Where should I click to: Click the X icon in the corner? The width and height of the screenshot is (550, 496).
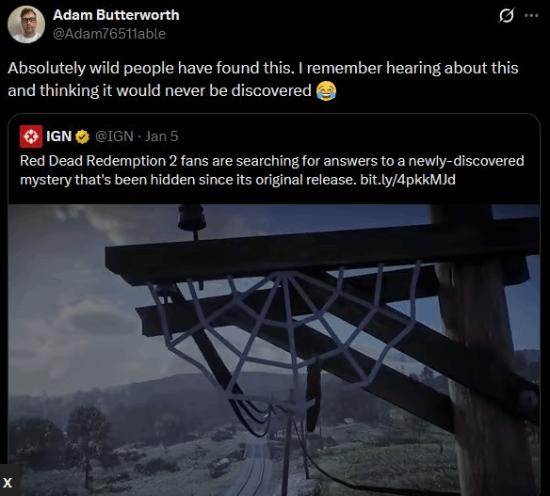point(7,483)
